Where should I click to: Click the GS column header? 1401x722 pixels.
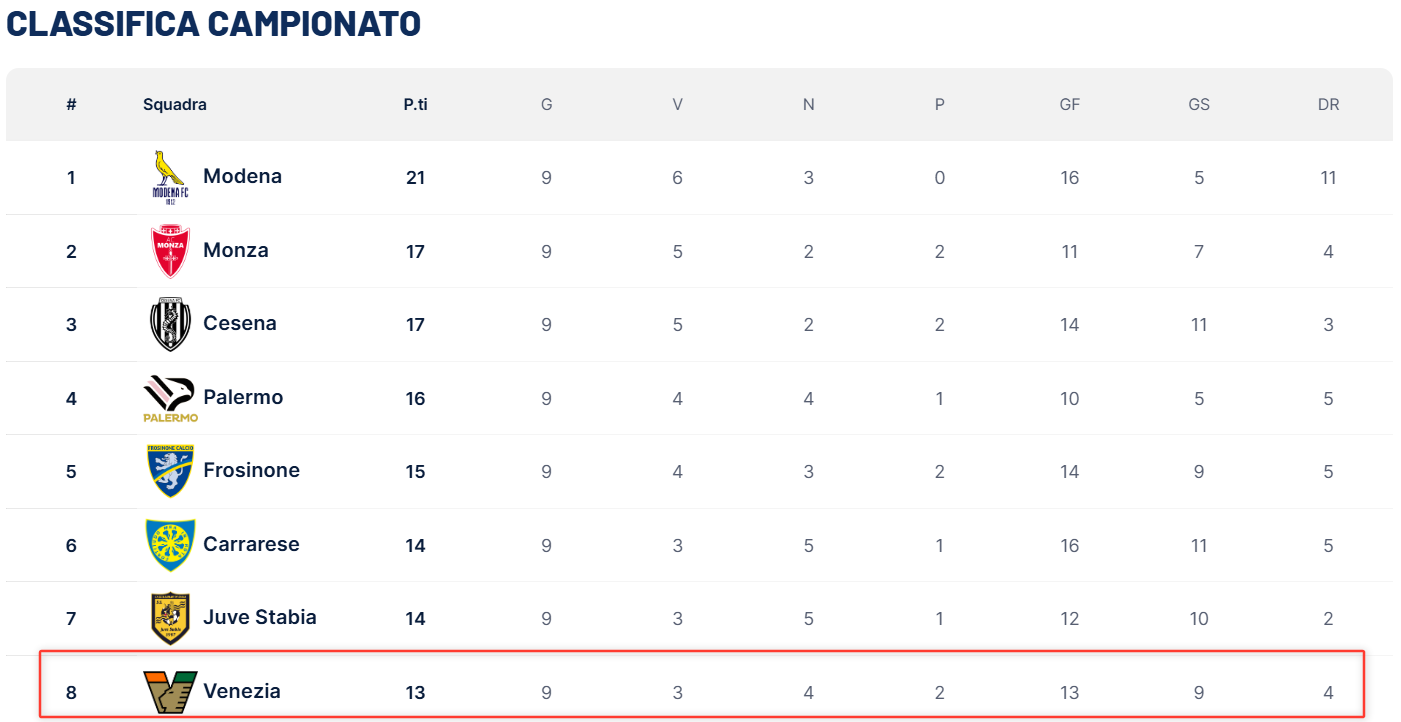point(1199,104)
